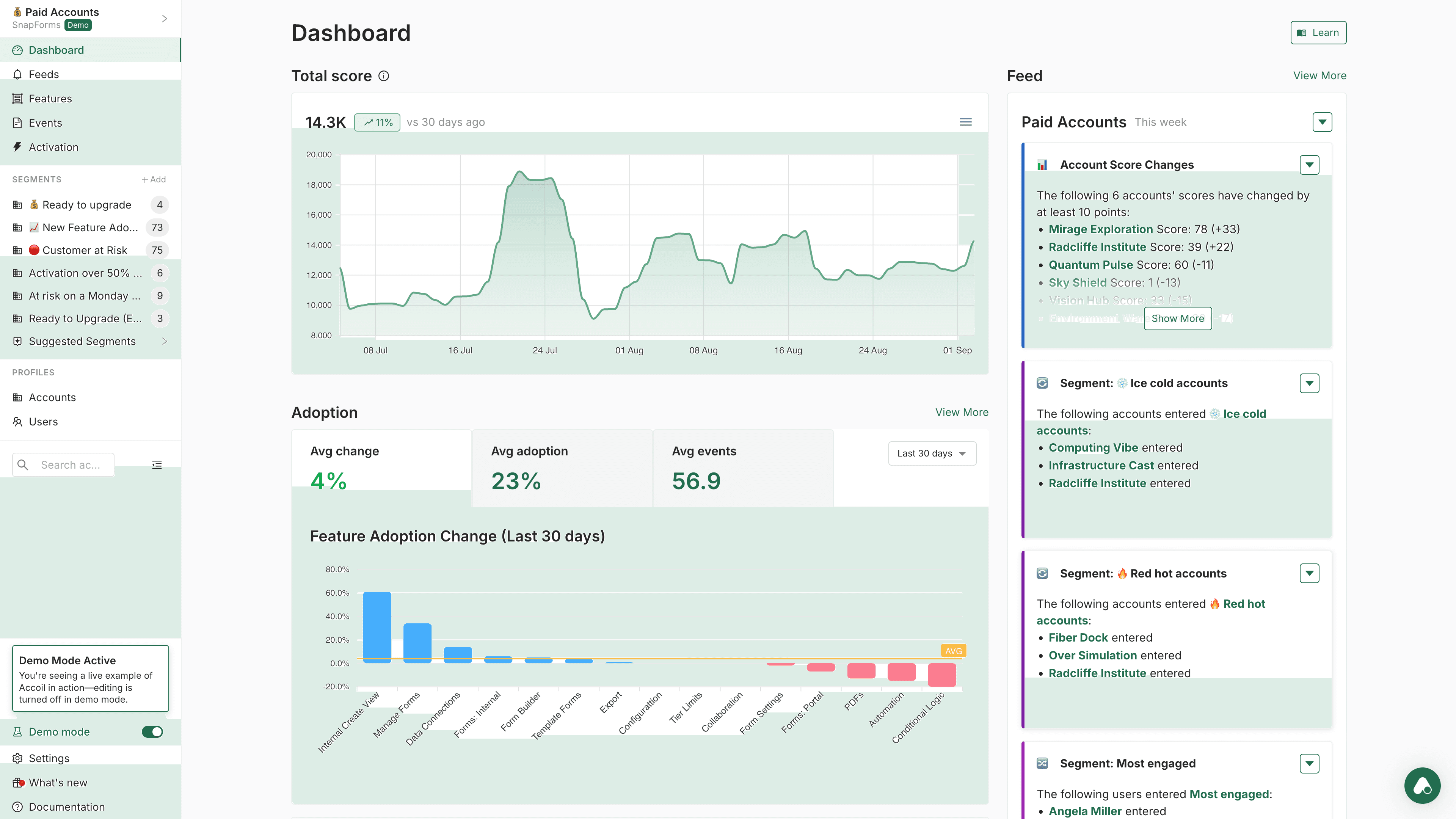This screenshot has width=1456, height=819.
Task: Disable Demo mode toggle
Action: (x=152, y=731)
